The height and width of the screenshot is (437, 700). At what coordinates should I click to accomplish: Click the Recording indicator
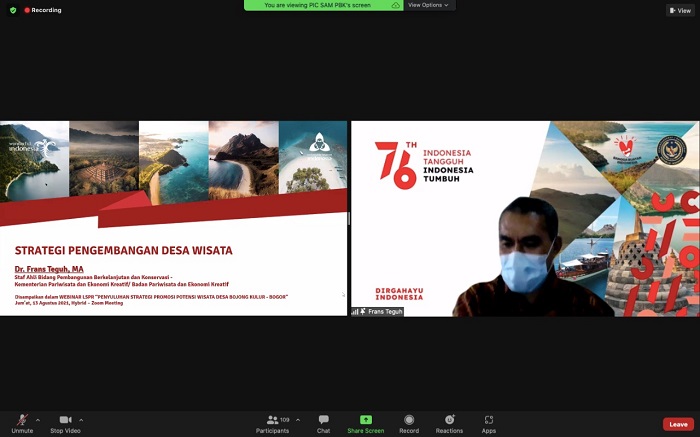point(42,10)
